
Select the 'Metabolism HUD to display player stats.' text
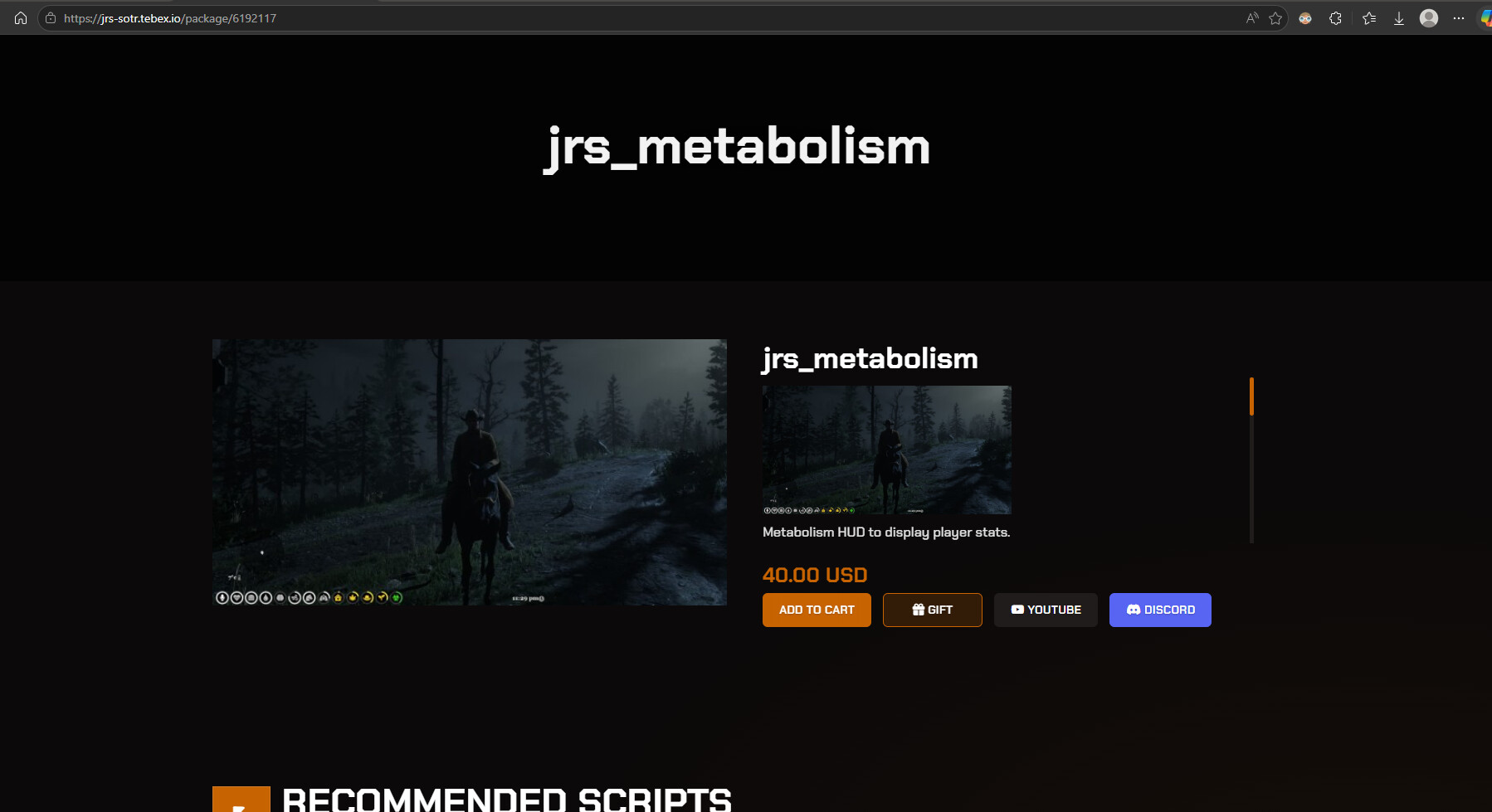pyautogui.click(x=886, y=532)
